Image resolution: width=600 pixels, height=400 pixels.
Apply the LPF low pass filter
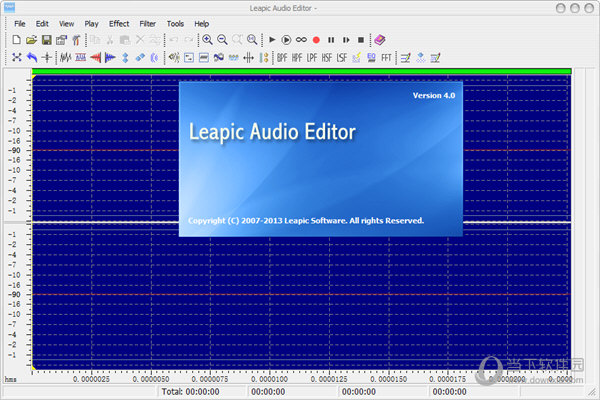[x=312, y=58]
